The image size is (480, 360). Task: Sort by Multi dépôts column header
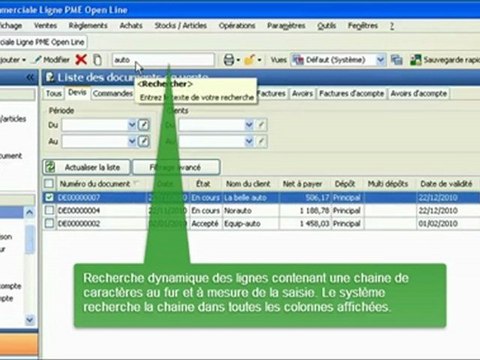pyautogui.click(x=388, y=184)
